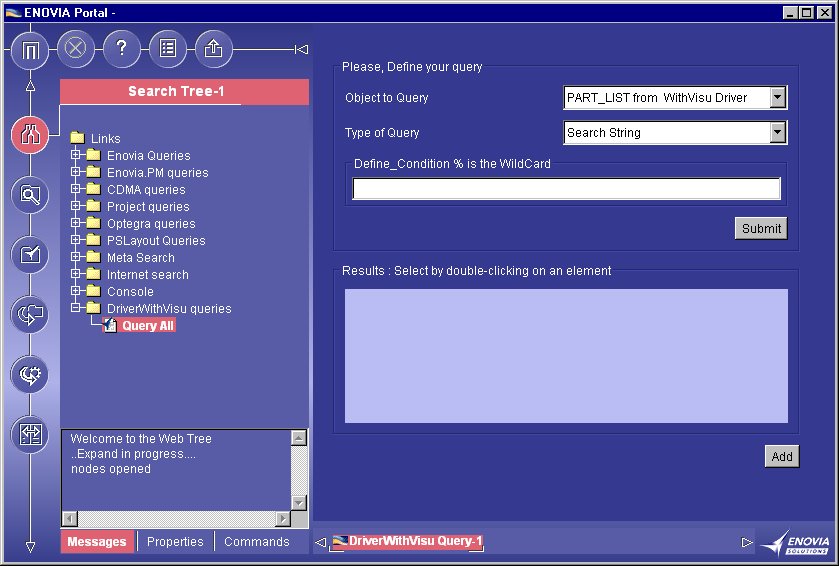This screenshot has height=566, width=839.
Task: Click the 'nodes opened' message line
Action: [111, 469]
